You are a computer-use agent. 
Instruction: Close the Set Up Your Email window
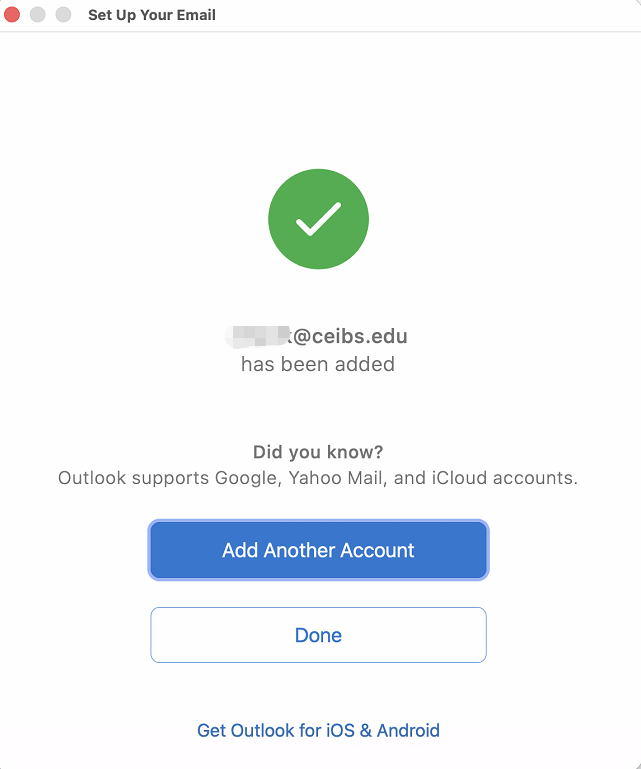pyautogui.click(x=13, y=15)
